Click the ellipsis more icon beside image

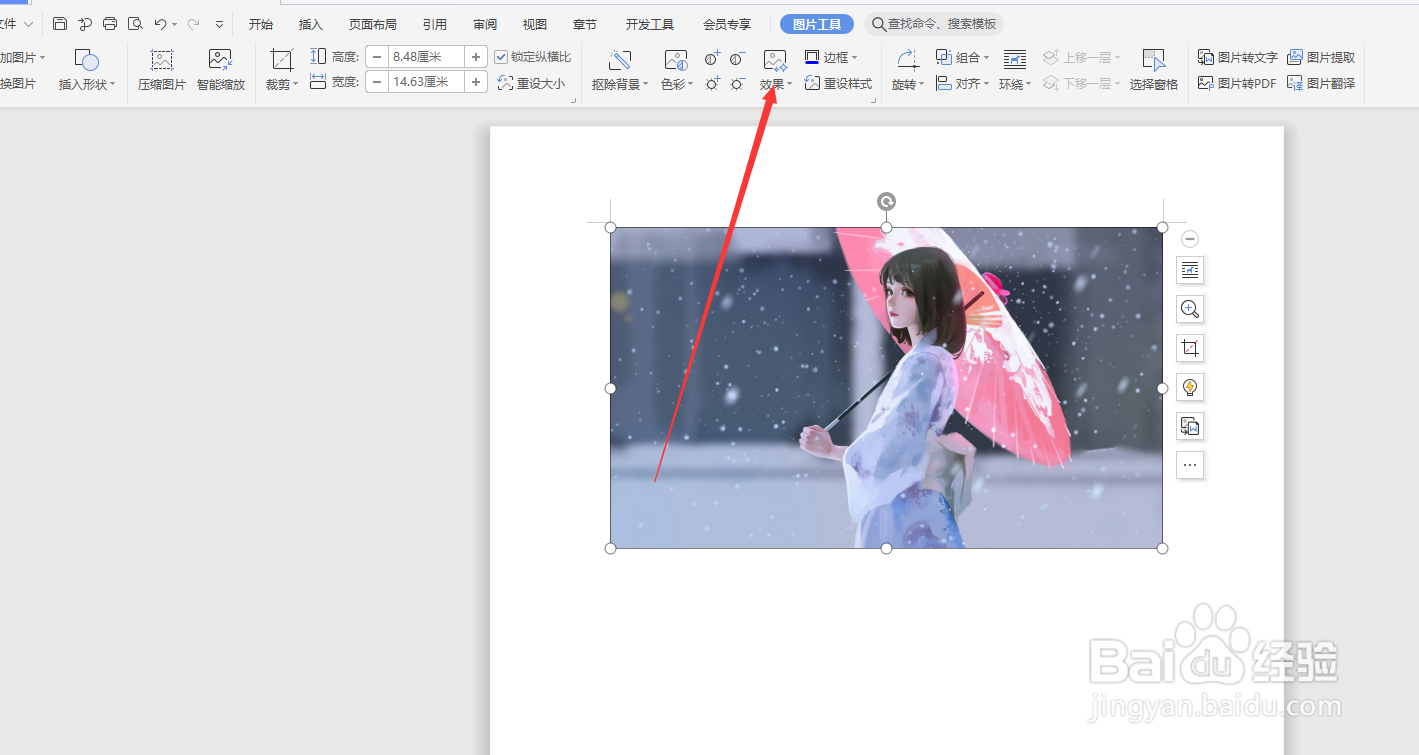coord(1190,465)
